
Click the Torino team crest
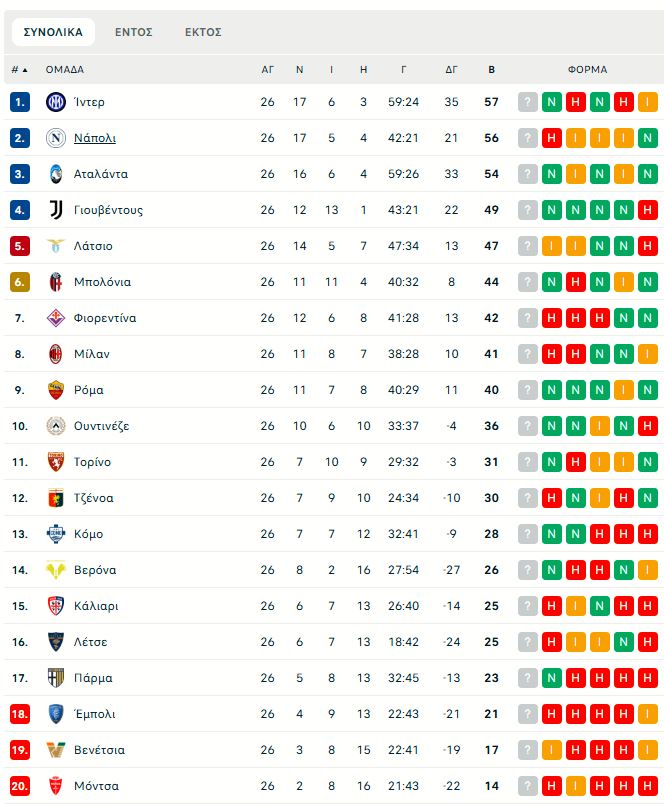pos(55,462)
